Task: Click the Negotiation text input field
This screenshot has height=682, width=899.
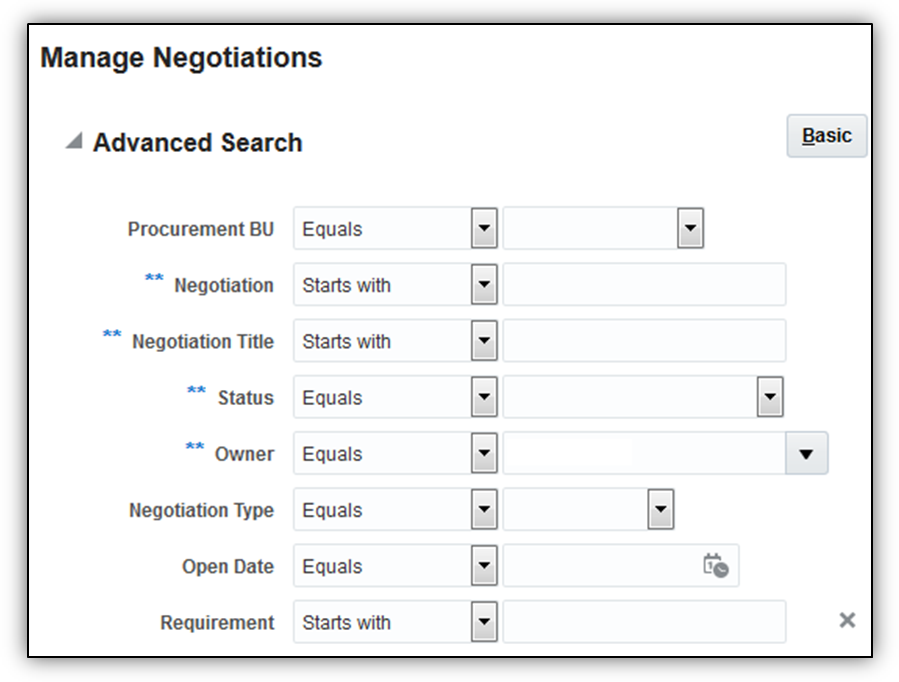Action: (644, 285)
